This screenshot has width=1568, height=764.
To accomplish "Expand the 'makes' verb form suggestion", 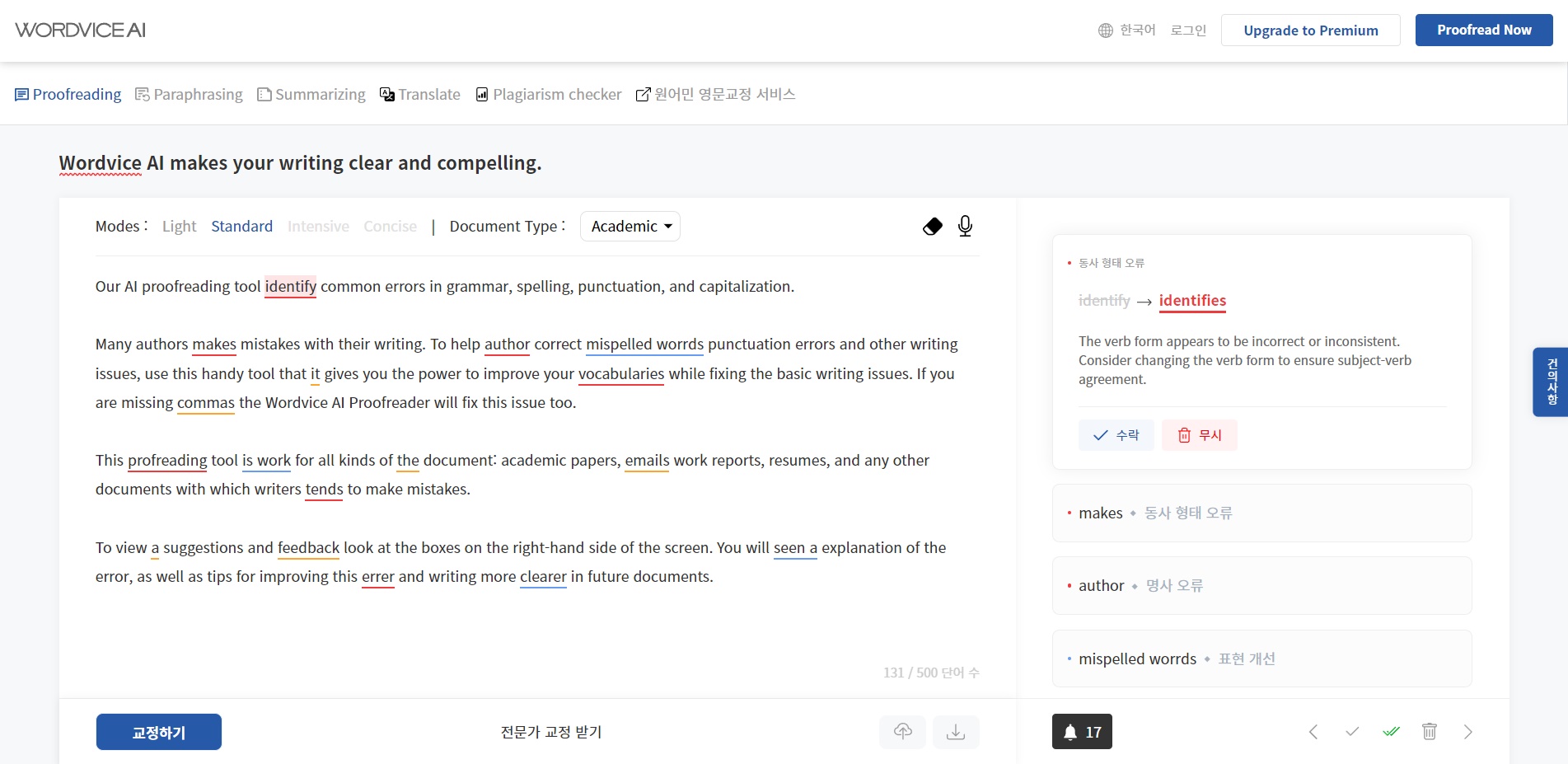I will click(1261, 513).
